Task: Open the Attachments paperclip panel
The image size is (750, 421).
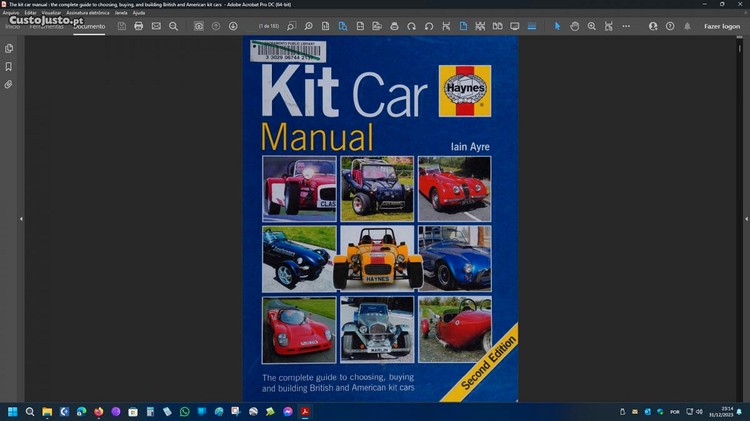Action: 9,84
